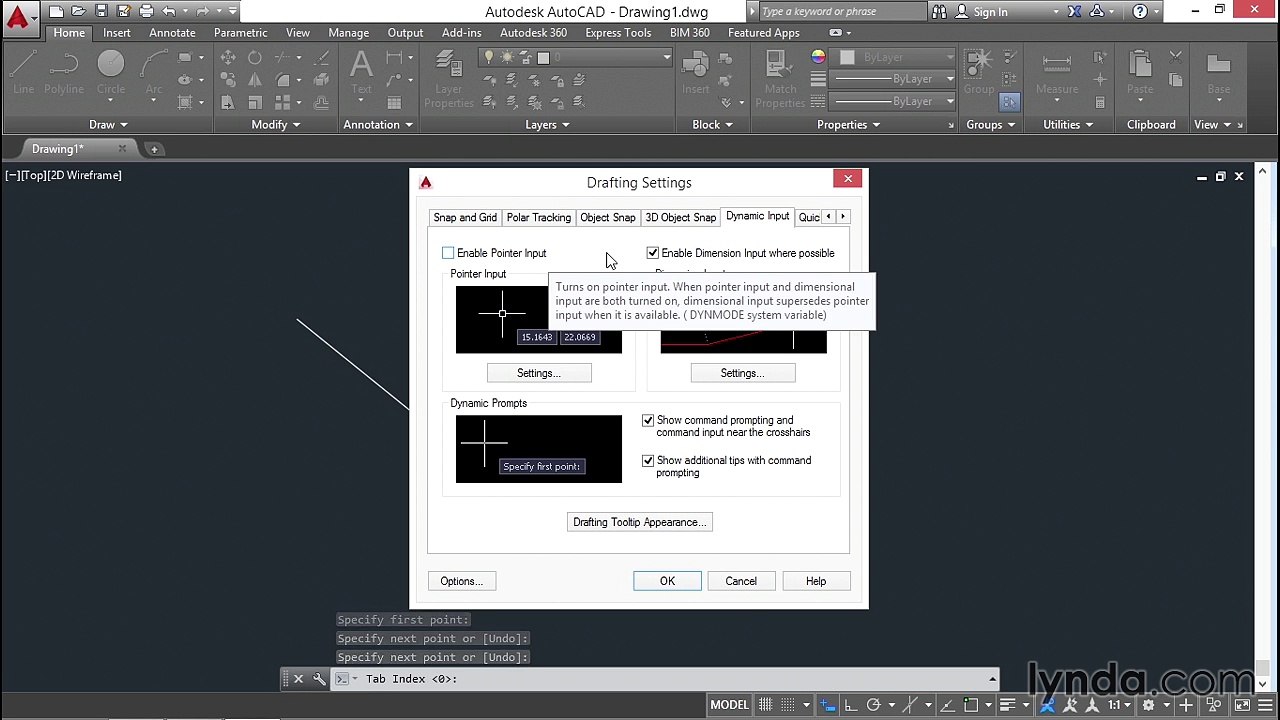Viewport: 1280px width, 720px height.
Task: Uncheck Show command prompting near crosshairs
Action: coord(648,420)
